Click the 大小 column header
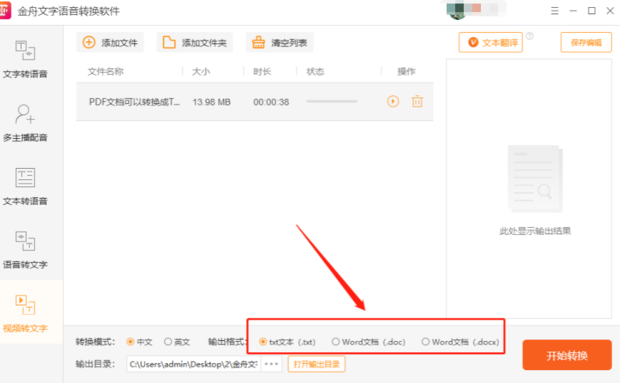Viewport: 620px width, 383px height. 201,72
